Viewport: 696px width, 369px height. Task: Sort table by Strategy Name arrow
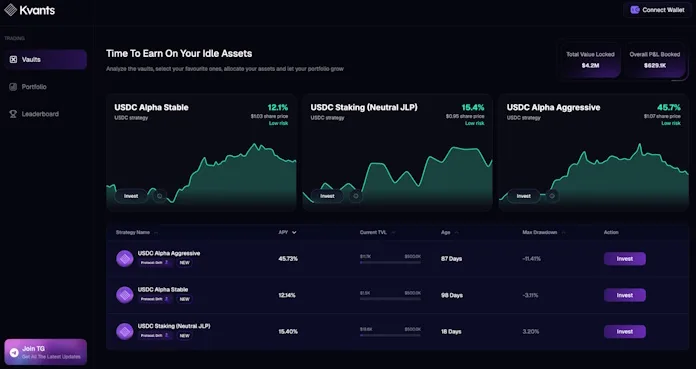[x=156, y=232]
